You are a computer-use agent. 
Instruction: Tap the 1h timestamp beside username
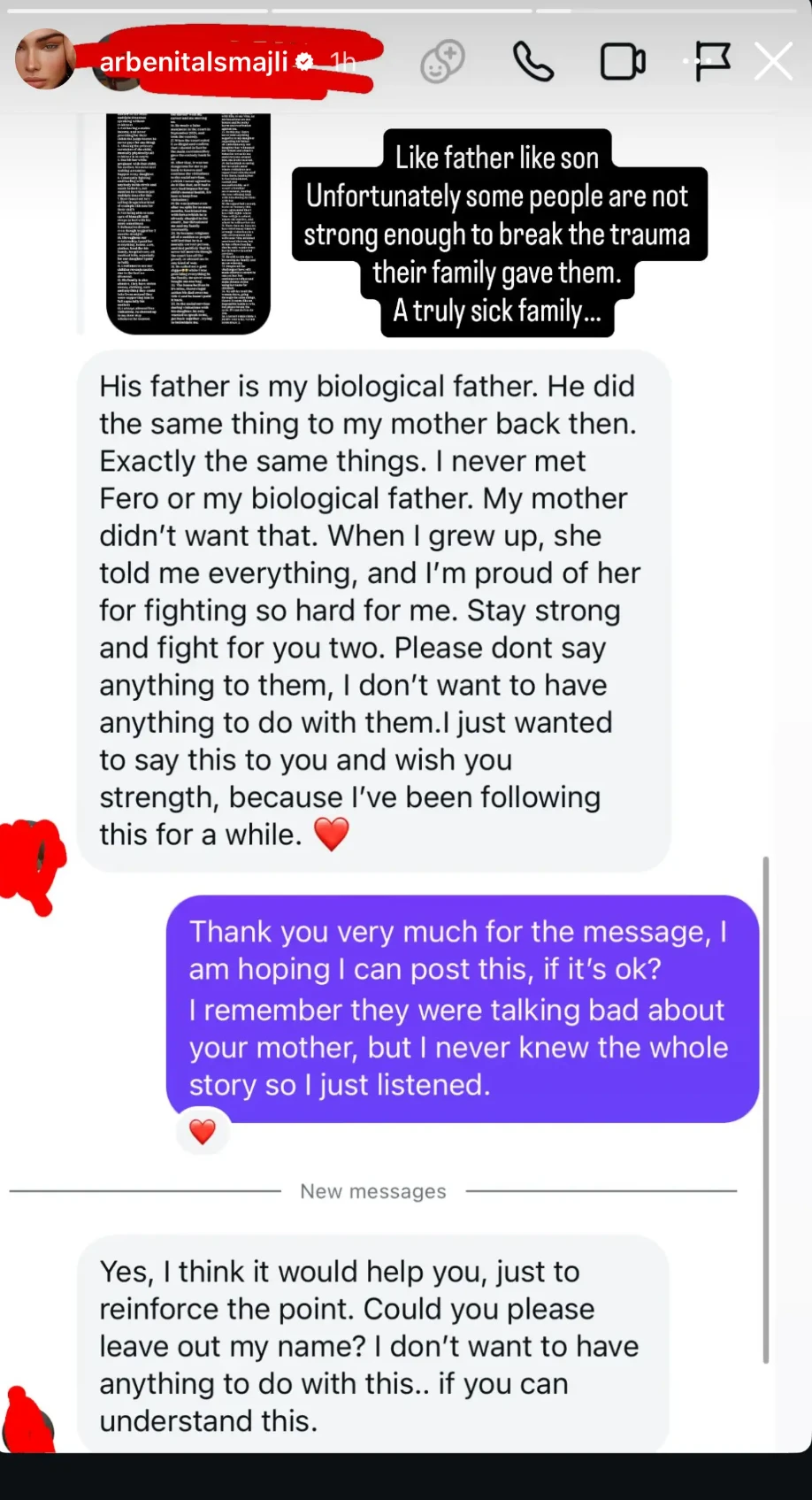342,62
